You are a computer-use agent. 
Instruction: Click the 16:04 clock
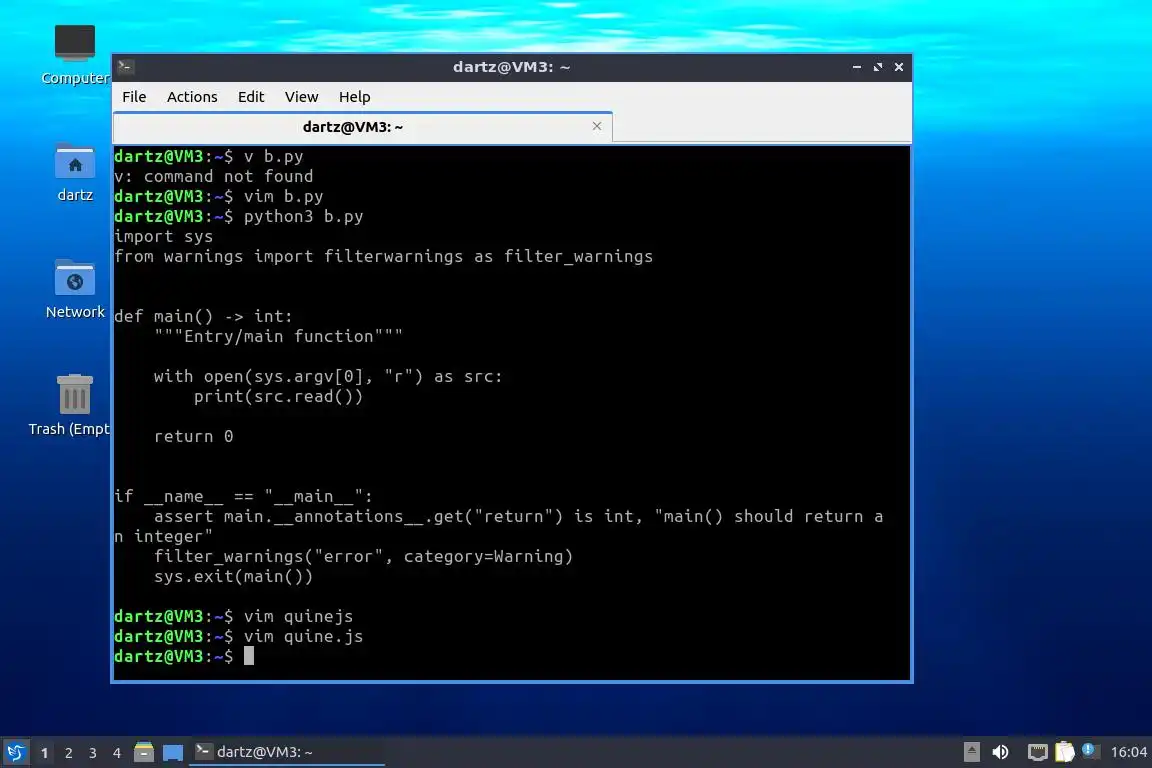1128,752
